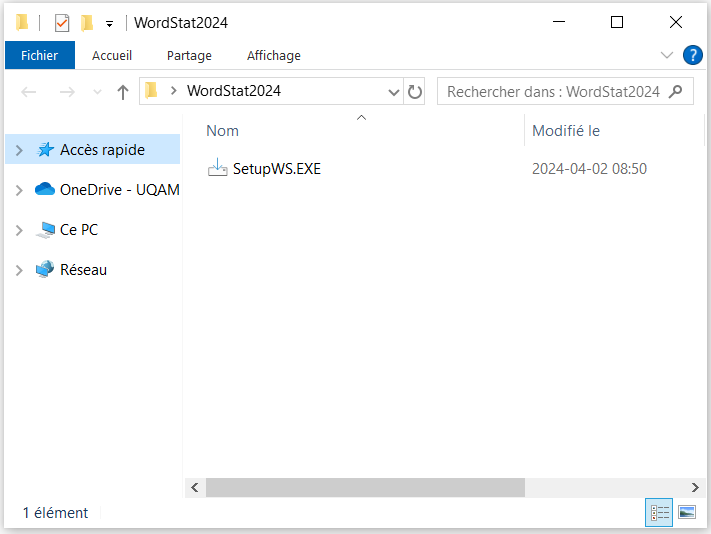Click the New Folder icon in title bar

[x=87, y=23]
